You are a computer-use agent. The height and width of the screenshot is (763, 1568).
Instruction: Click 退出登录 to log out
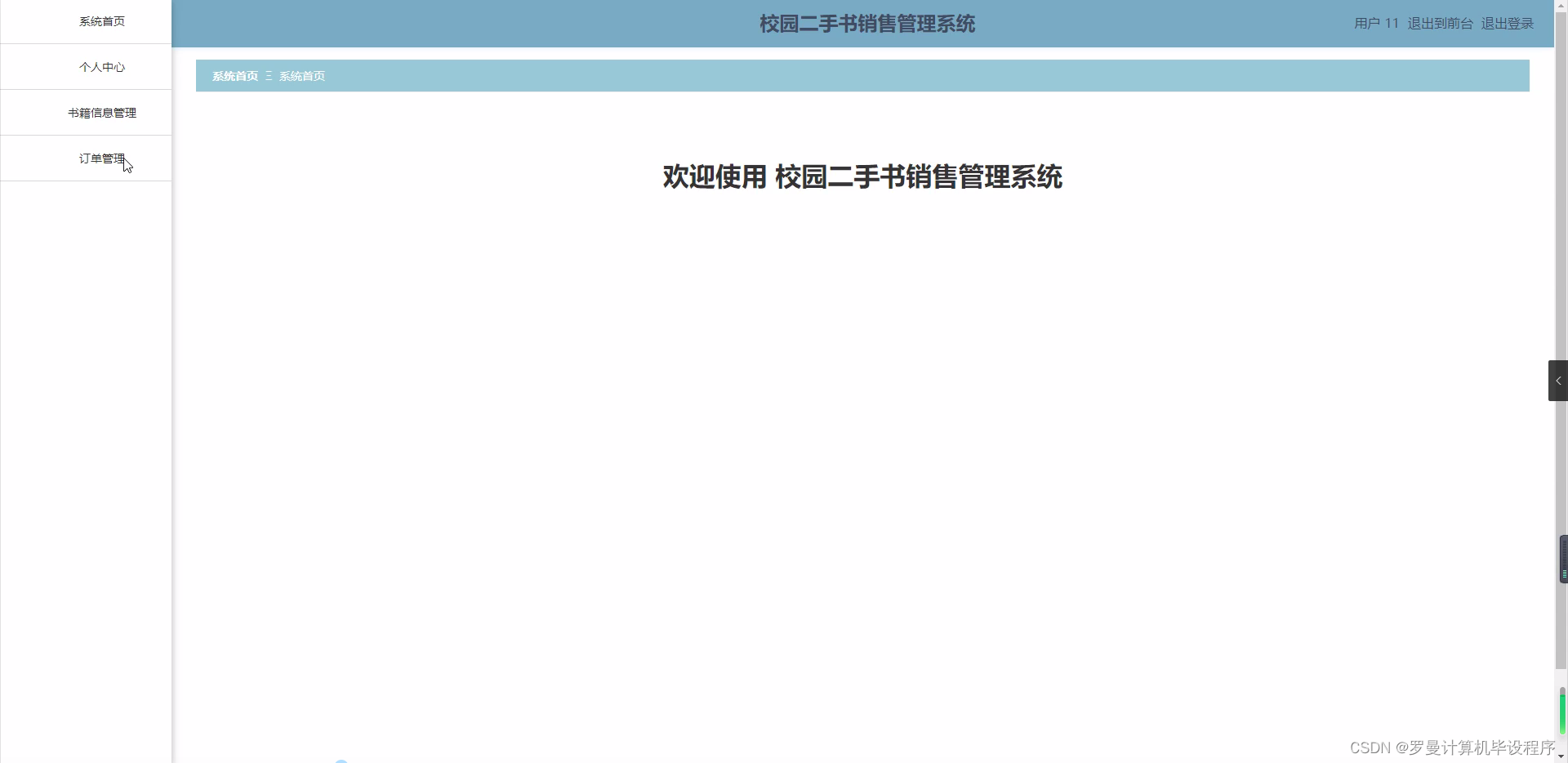1507,23
